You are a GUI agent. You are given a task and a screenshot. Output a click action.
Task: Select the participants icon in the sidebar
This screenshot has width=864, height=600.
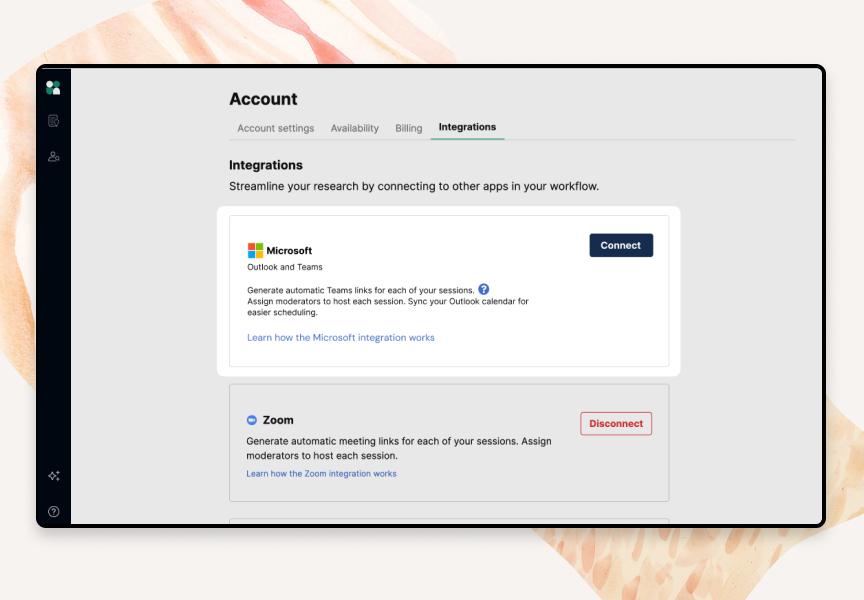pyautogui.click(x=53, y=155)
